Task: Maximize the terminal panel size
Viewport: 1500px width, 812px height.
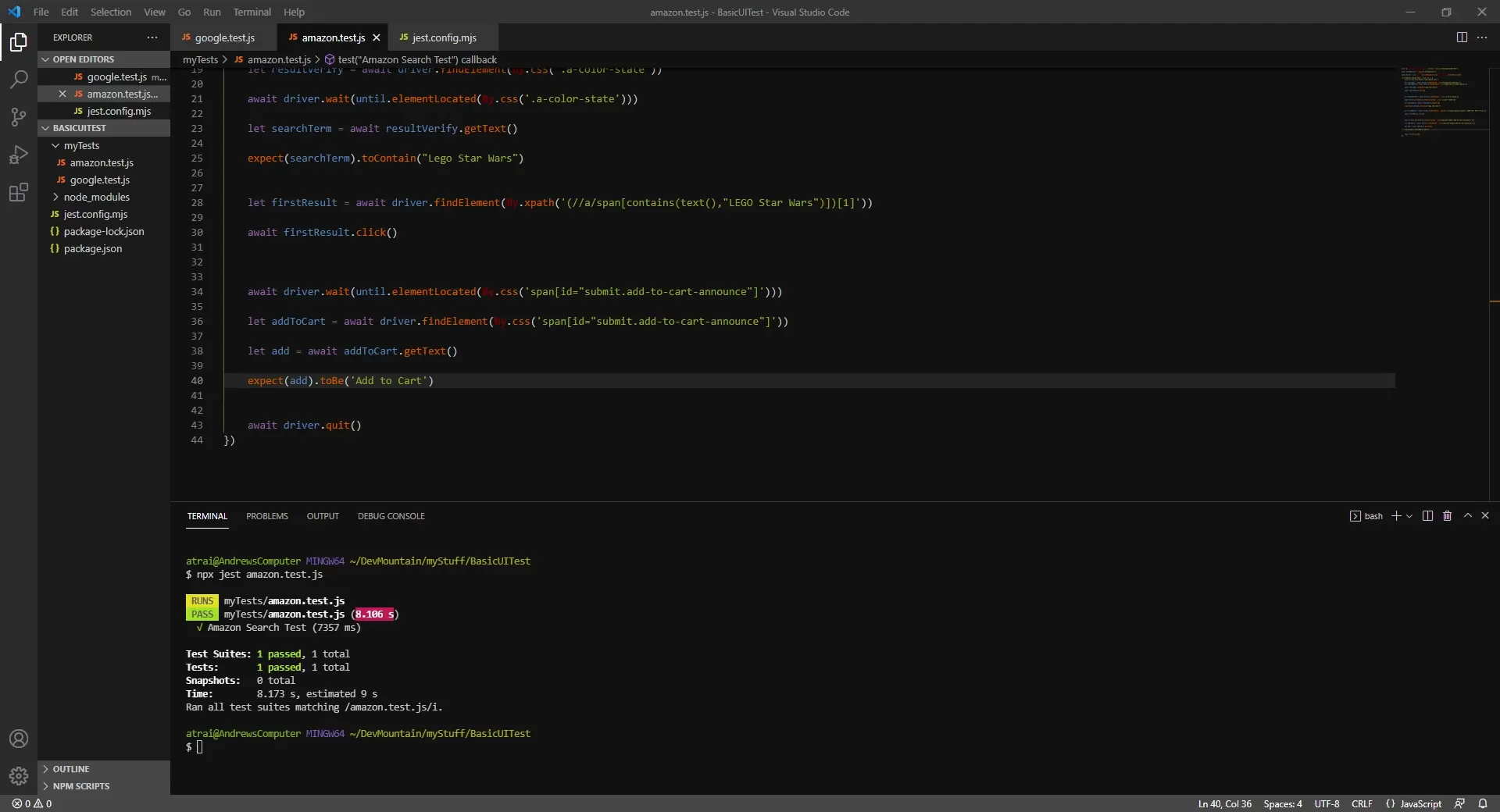Action: coord(1468,516)
